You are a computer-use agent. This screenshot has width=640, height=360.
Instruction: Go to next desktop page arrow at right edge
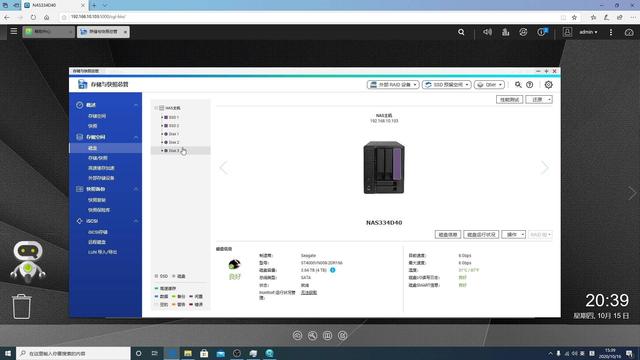pos(632,193)
